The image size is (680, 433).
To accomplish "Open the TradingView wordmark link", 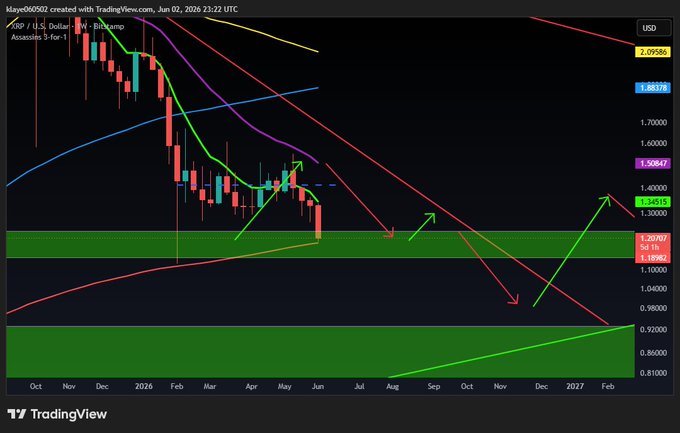I will [x=69, y=414].
